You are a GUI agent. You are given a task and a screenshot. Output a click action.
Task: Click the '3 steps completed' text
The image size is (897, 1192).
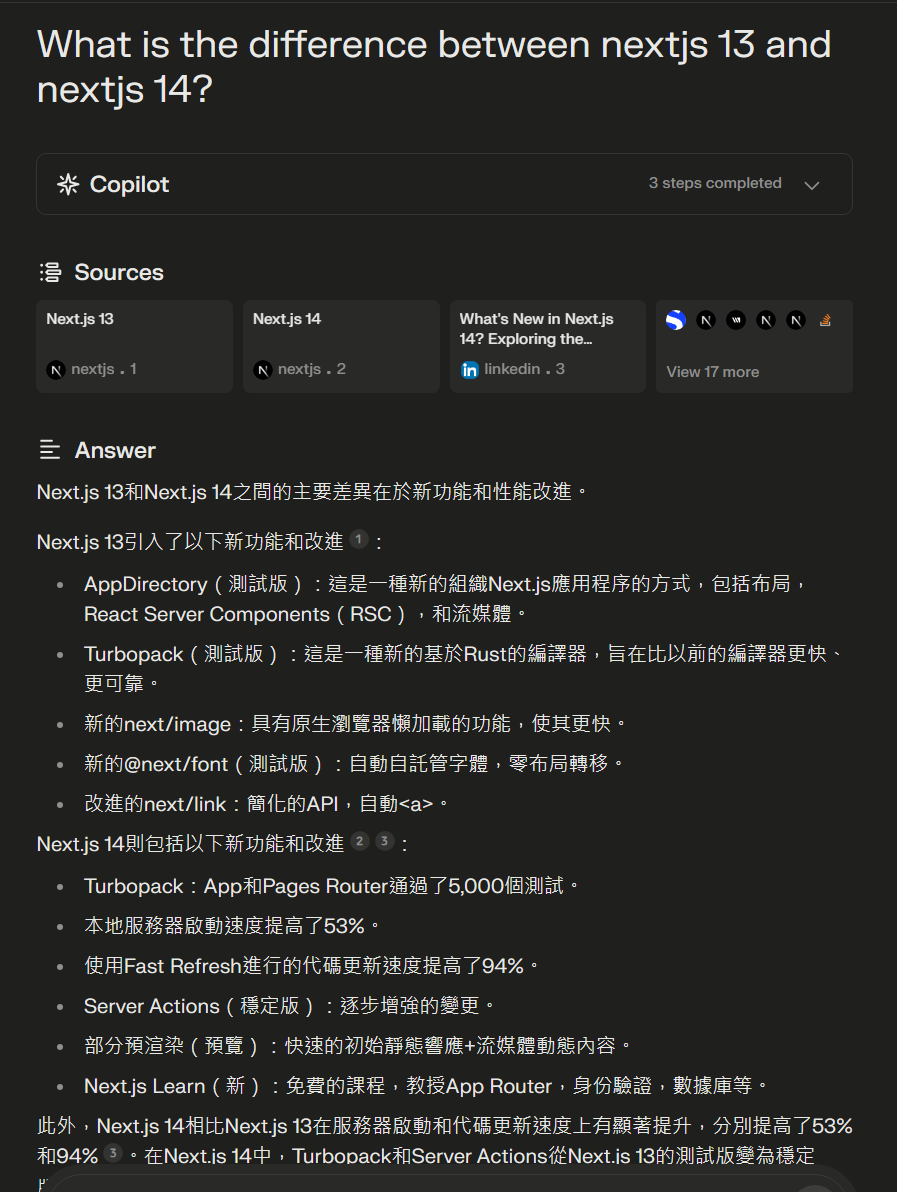click(x=715, y=183)
